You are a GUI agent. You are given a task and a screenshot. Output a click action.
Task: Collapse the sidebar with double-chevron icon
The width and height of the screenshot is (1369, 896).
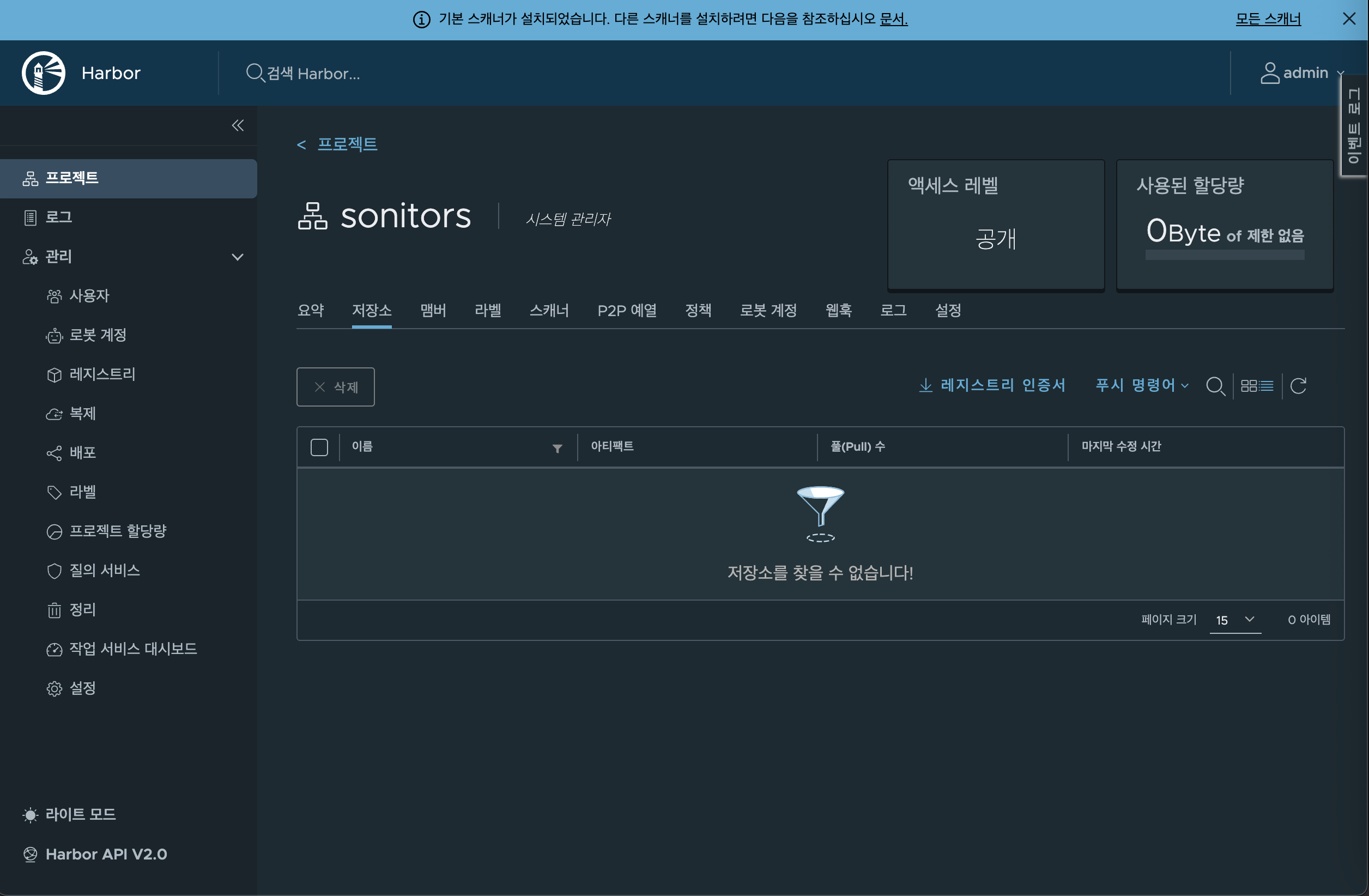(238, 125)
